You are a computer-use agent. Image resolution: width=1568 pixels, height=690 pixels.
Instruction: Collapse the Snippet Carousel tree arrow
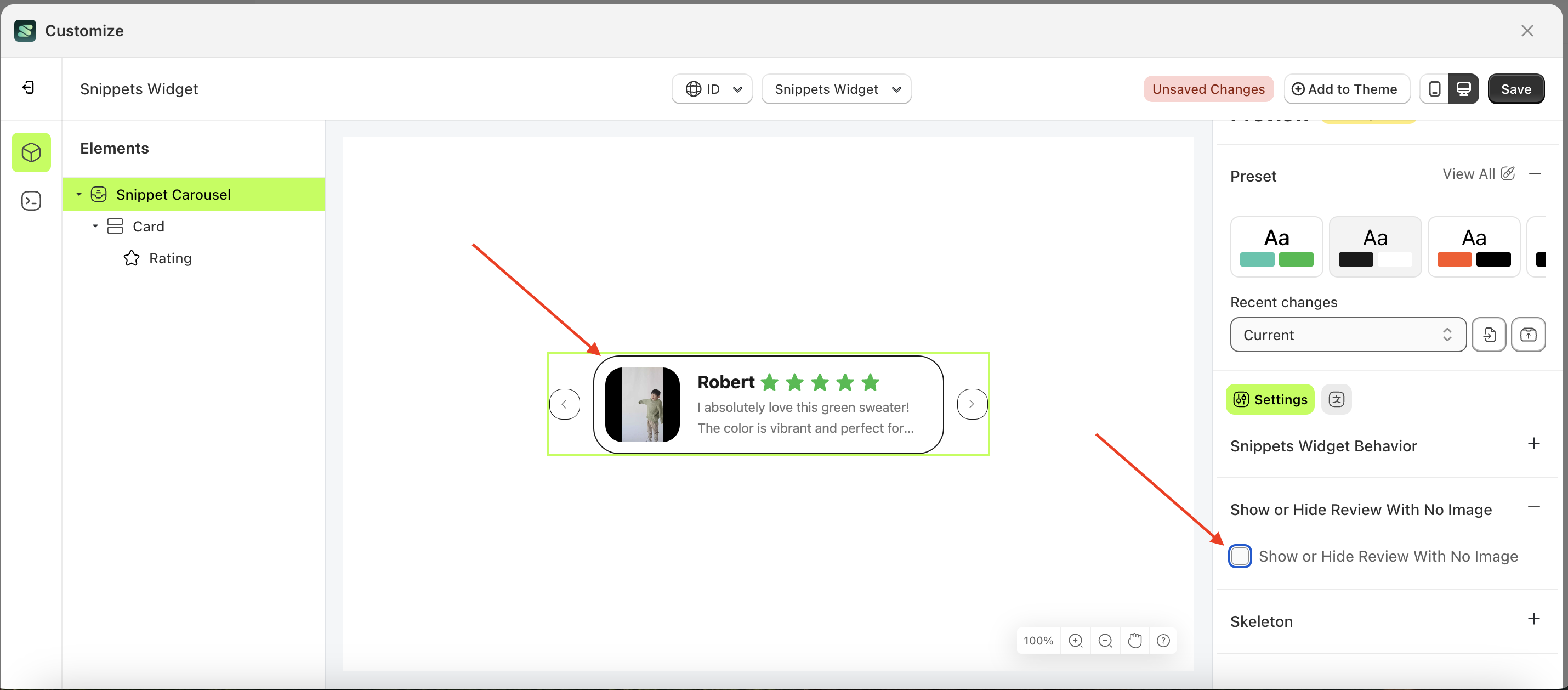pyautogui.click(x=78, y=194)
